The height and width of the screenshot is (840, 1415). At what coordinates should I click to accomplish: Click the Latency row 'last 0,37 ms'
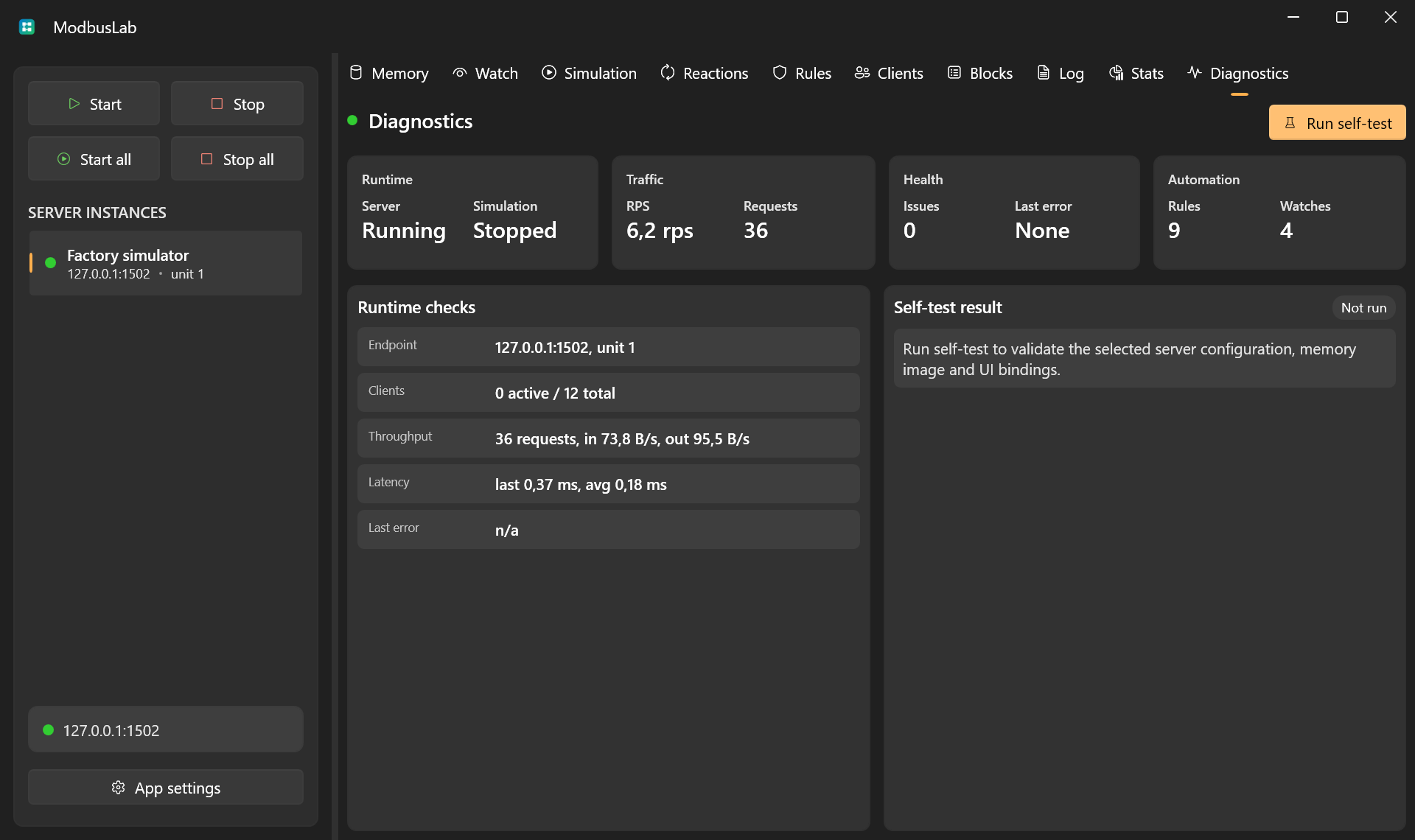click(x=609, y=484)
